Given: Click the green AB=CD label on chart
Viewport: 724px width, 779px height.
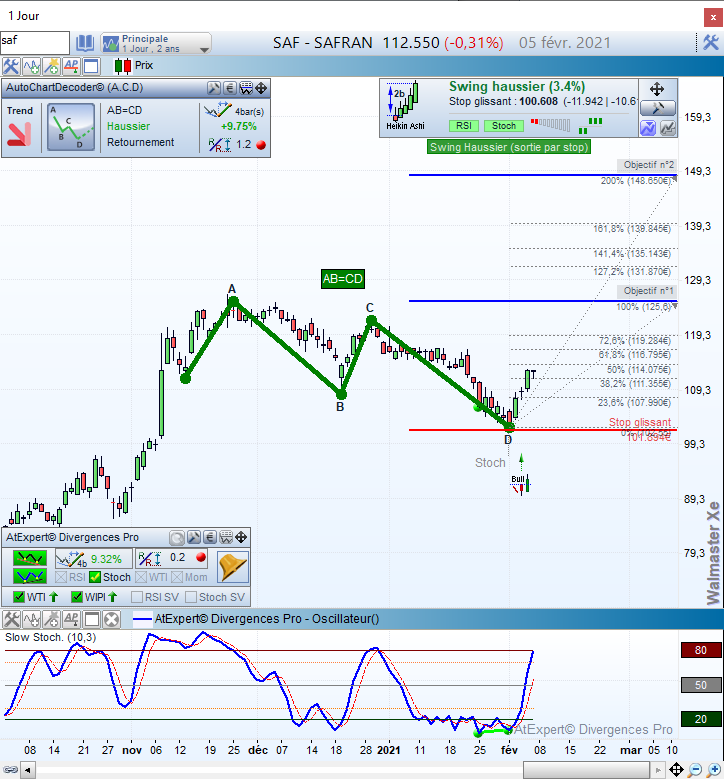Looking at the screenshot, I should tap(343, 279).
